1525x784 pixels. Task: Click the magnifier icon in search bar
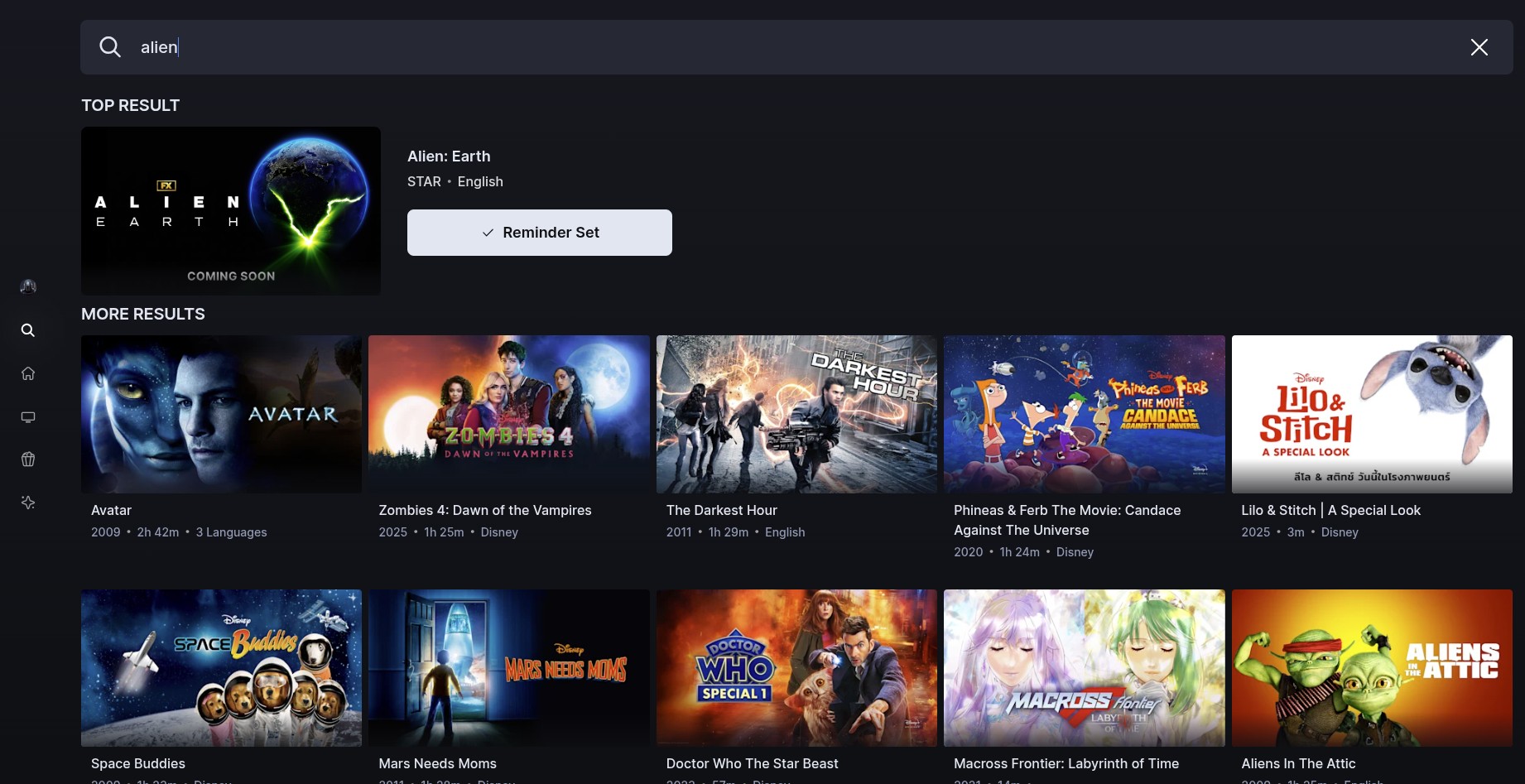point(110,47)
